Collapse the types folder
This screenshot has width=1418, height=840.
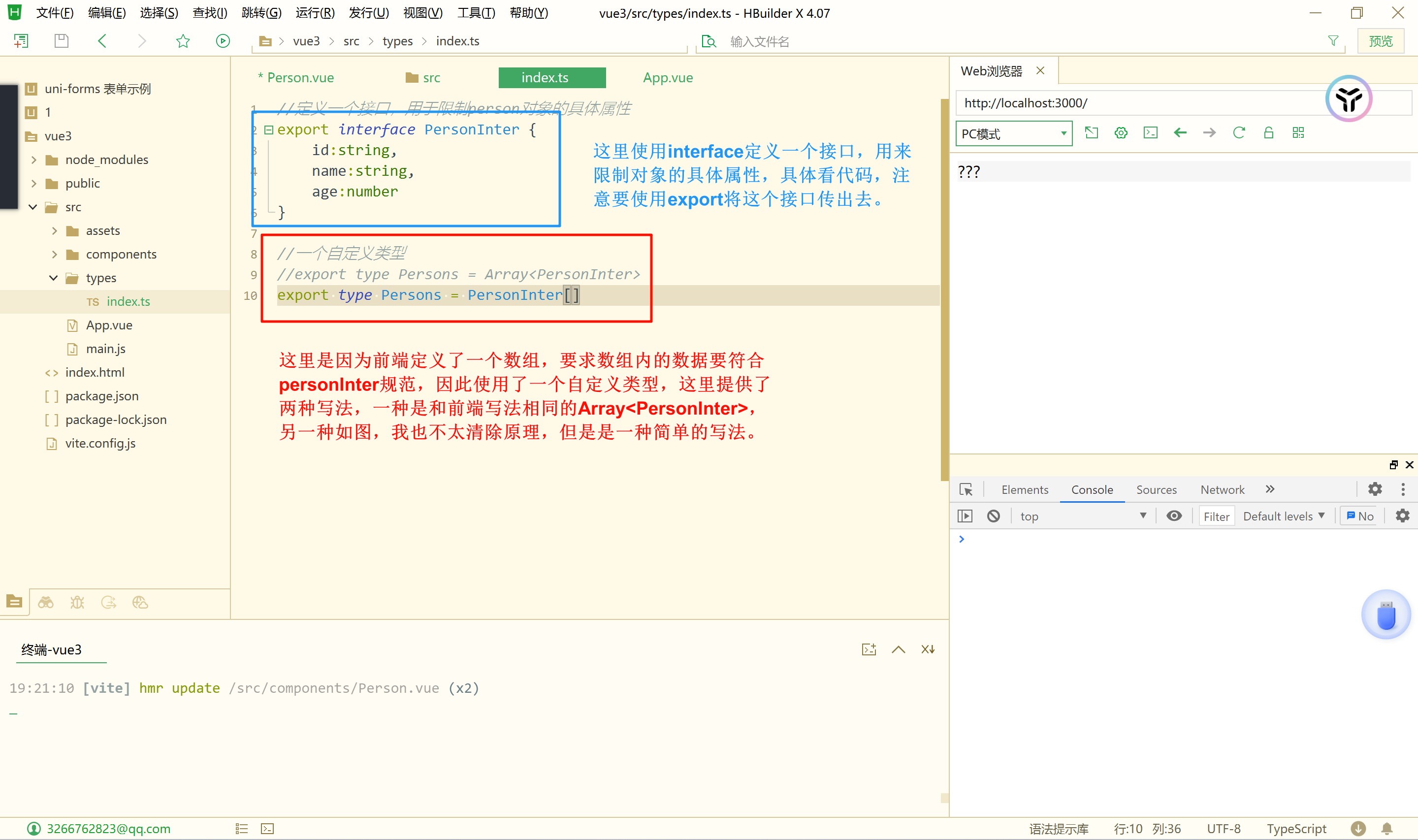coord(53,278)
